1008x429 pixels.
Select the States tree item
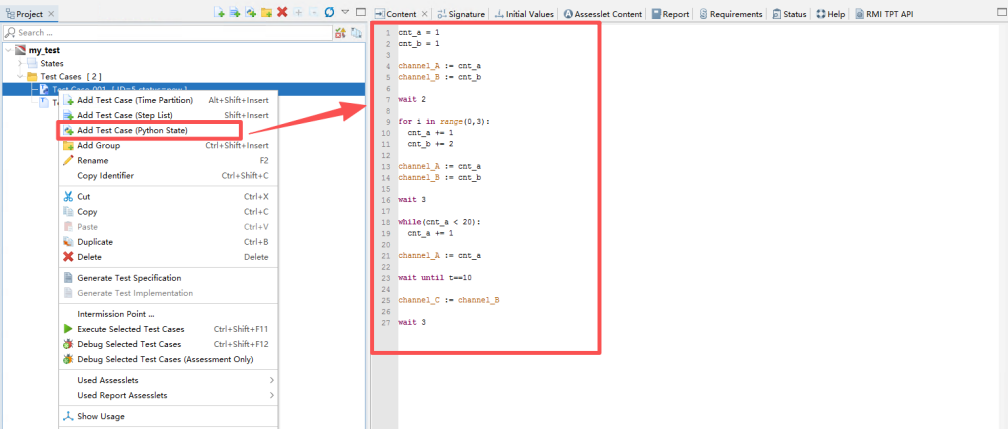(x=51, y=64)
